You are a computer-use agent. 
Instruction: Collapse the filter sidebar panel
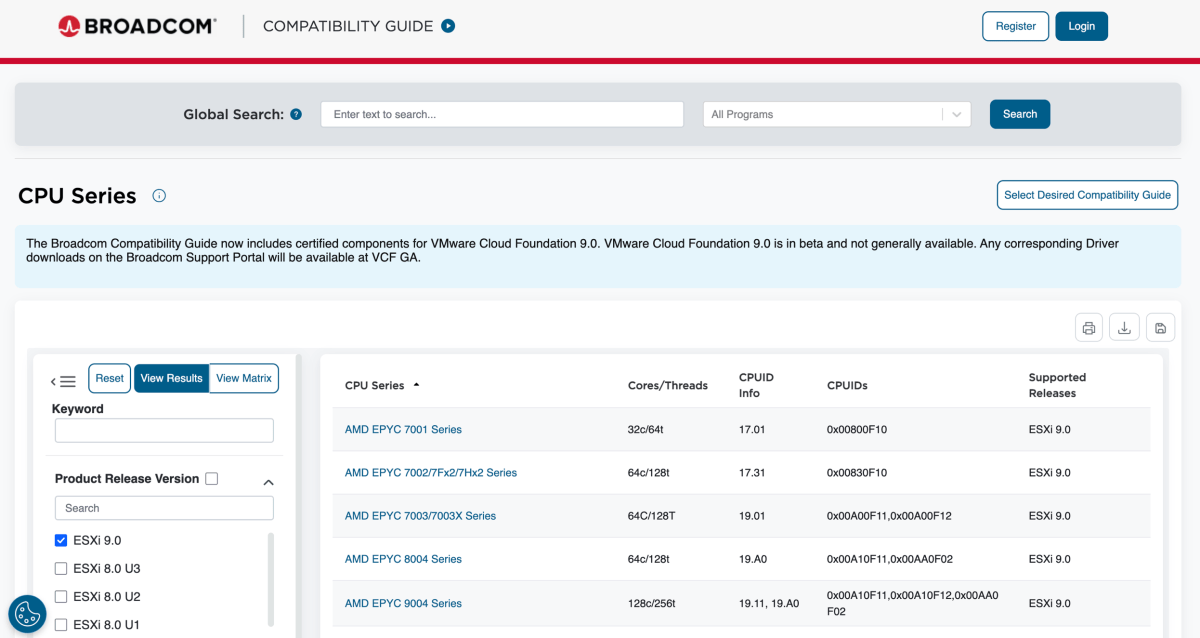click(x=64, y=381)
